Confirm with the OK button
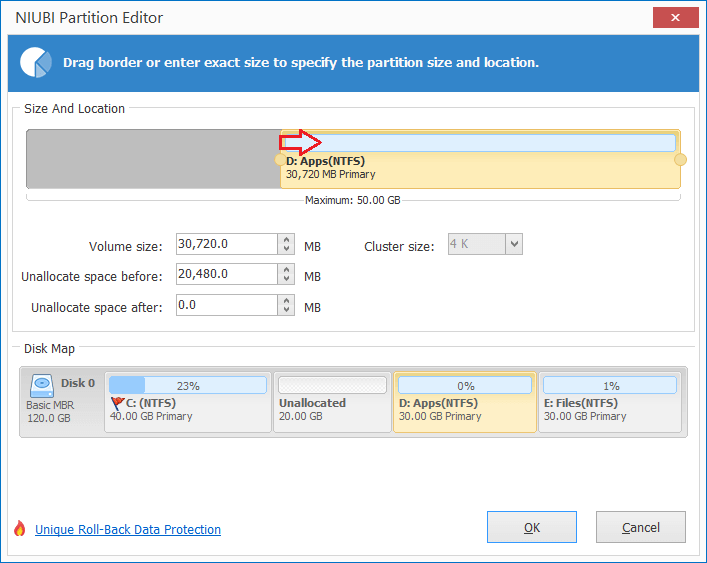Image resolution: width=707 pixels, height=563 pixels. coord(532,527)
